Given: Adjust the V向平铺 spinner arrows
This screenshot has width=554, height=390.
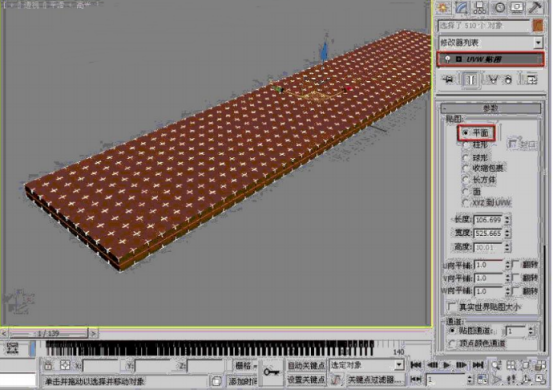Looking at the screenshot, I should [507, 278].
